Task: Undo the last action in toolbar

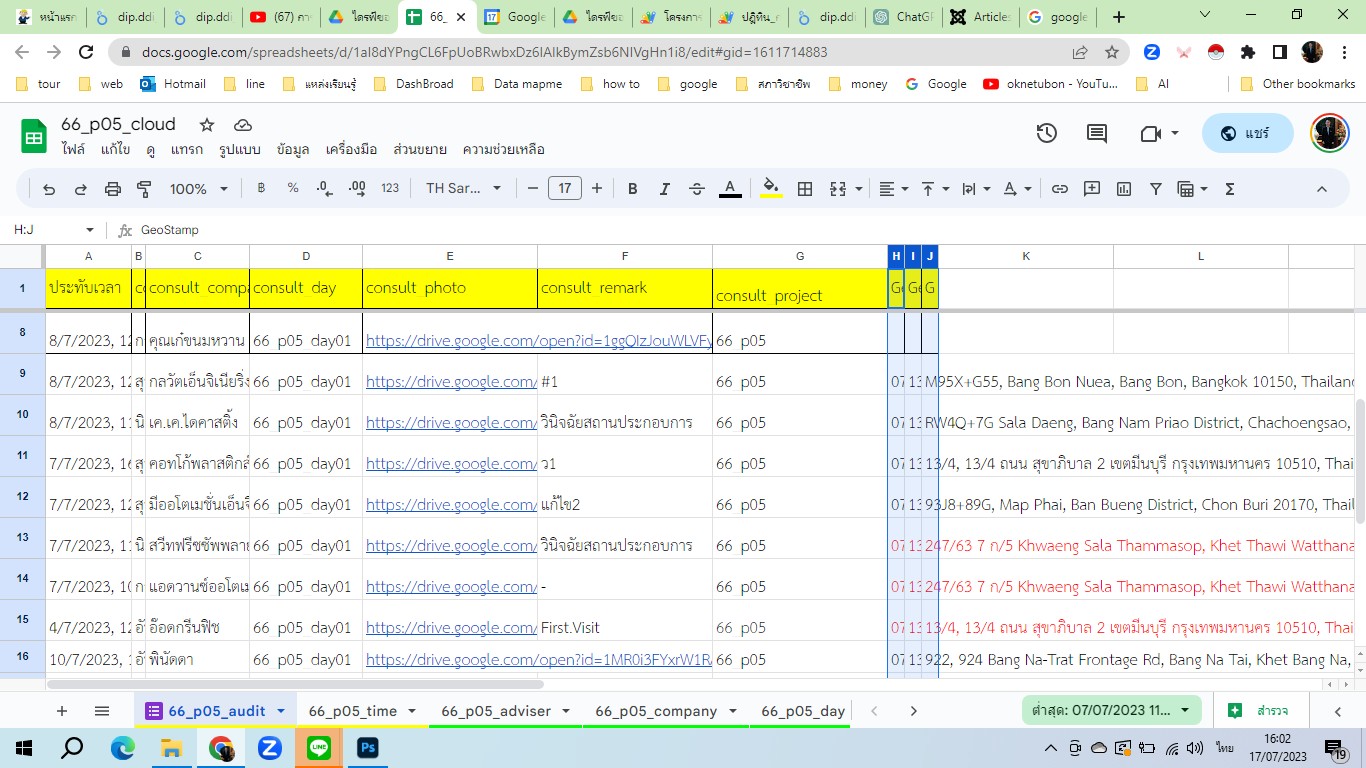Action: pyautogui.click(x=48, y=189)
